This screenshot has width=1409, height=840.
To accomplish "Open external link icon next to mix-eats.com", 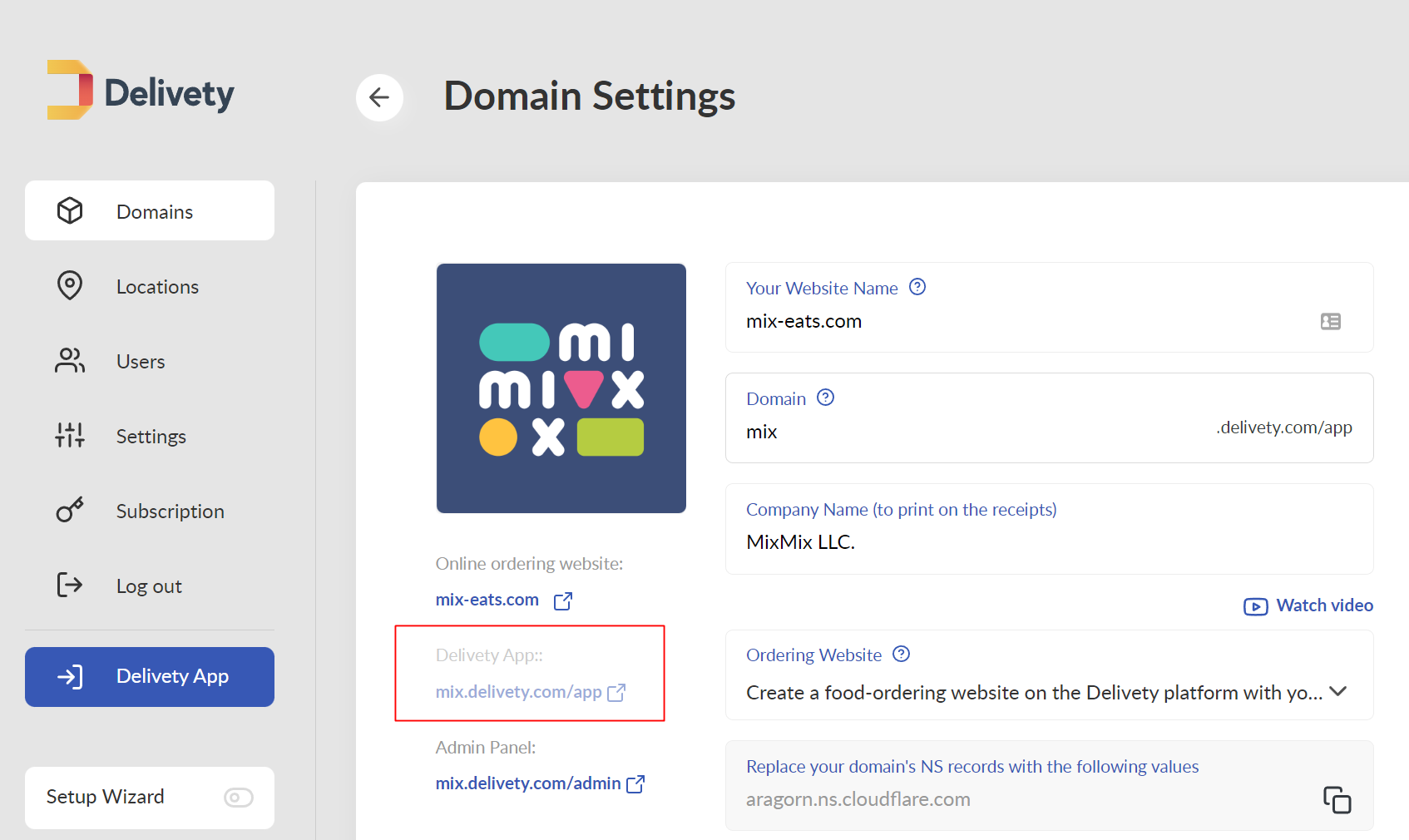I will point(563,600).
